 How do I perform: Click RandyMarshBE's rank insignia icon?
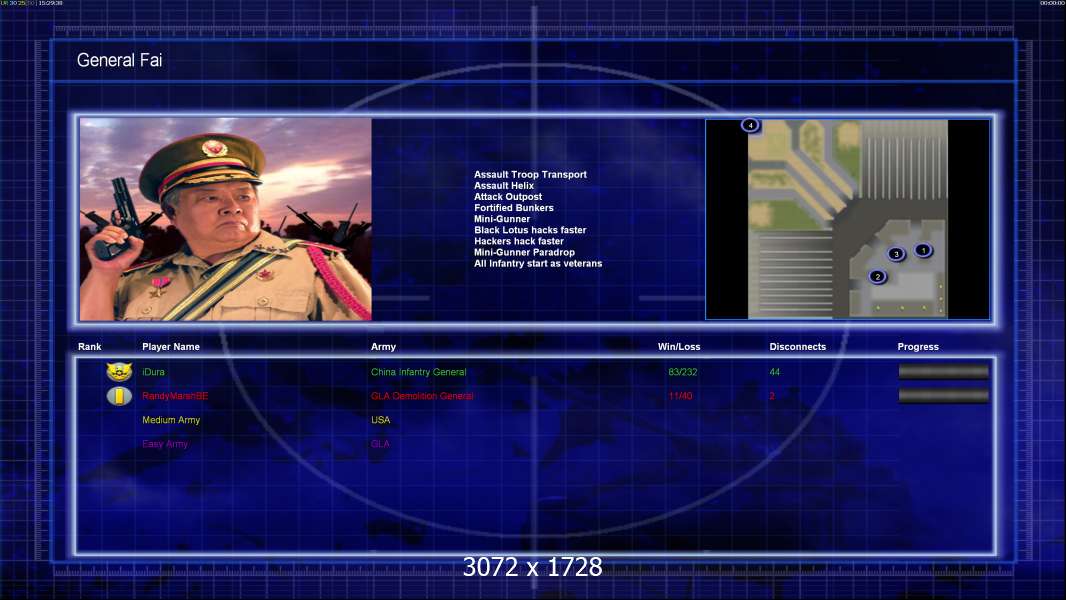coord(119,395)
